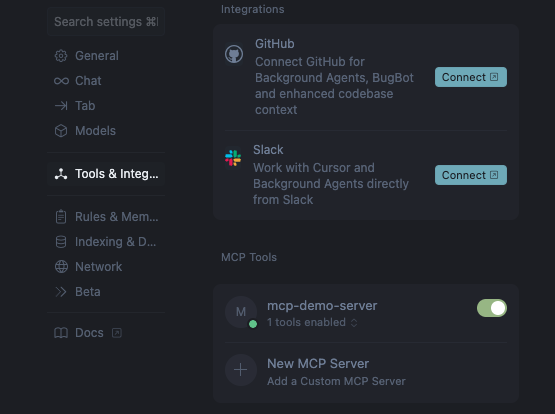The image size is (555, 414).
Task: Click the plus icon for New MCP Server
Action: (x=241, y=370)
